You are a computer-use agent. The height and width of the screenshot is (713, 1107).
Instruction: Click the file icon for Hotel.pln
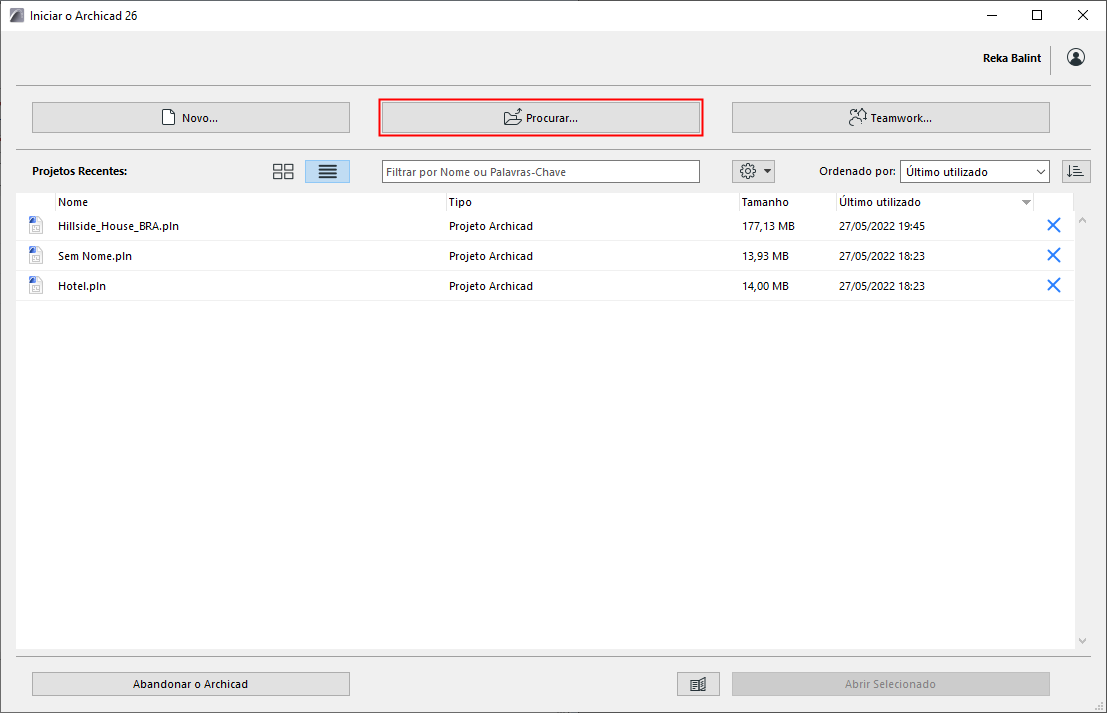tap(35, 285)
